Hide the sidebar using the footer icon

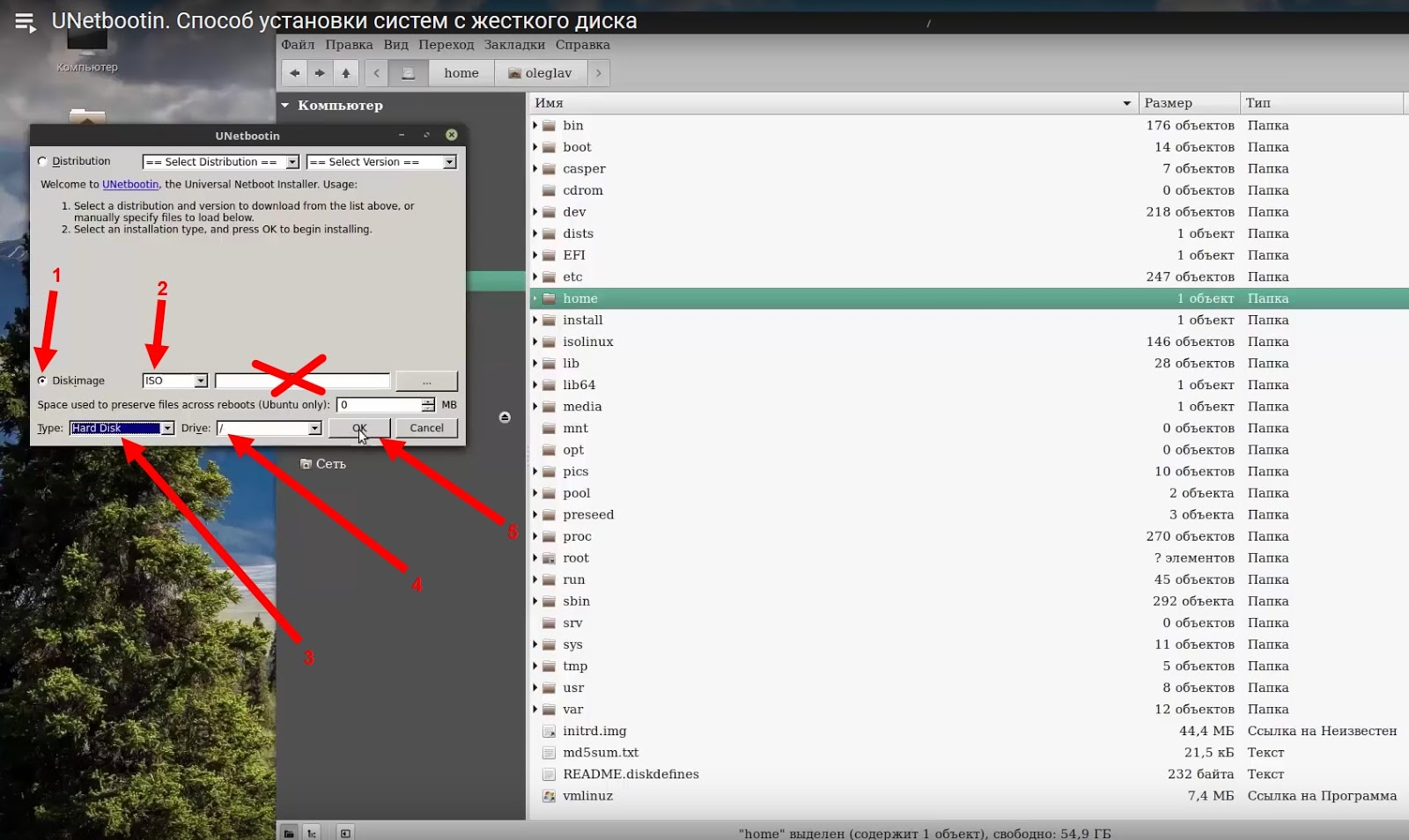point(345,832)
